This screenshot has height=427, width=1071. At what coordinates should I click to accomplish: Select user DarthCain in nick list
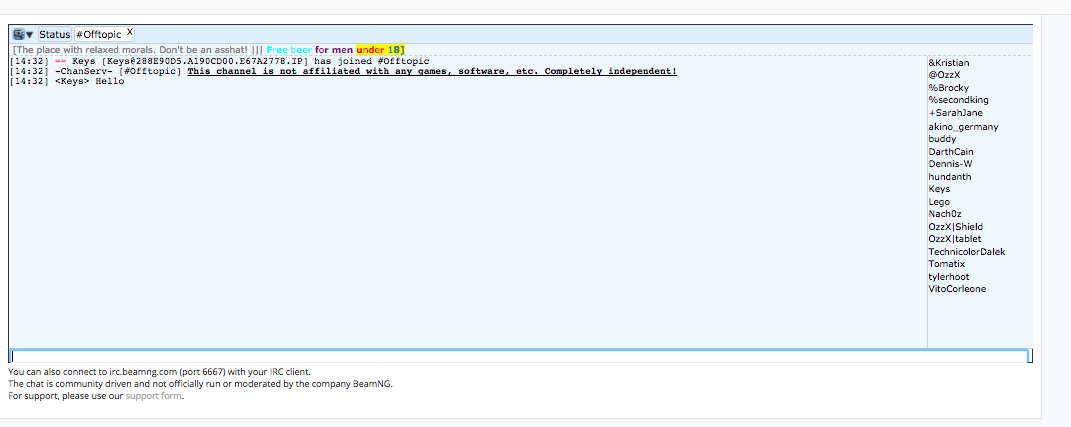tap(951, 152)
